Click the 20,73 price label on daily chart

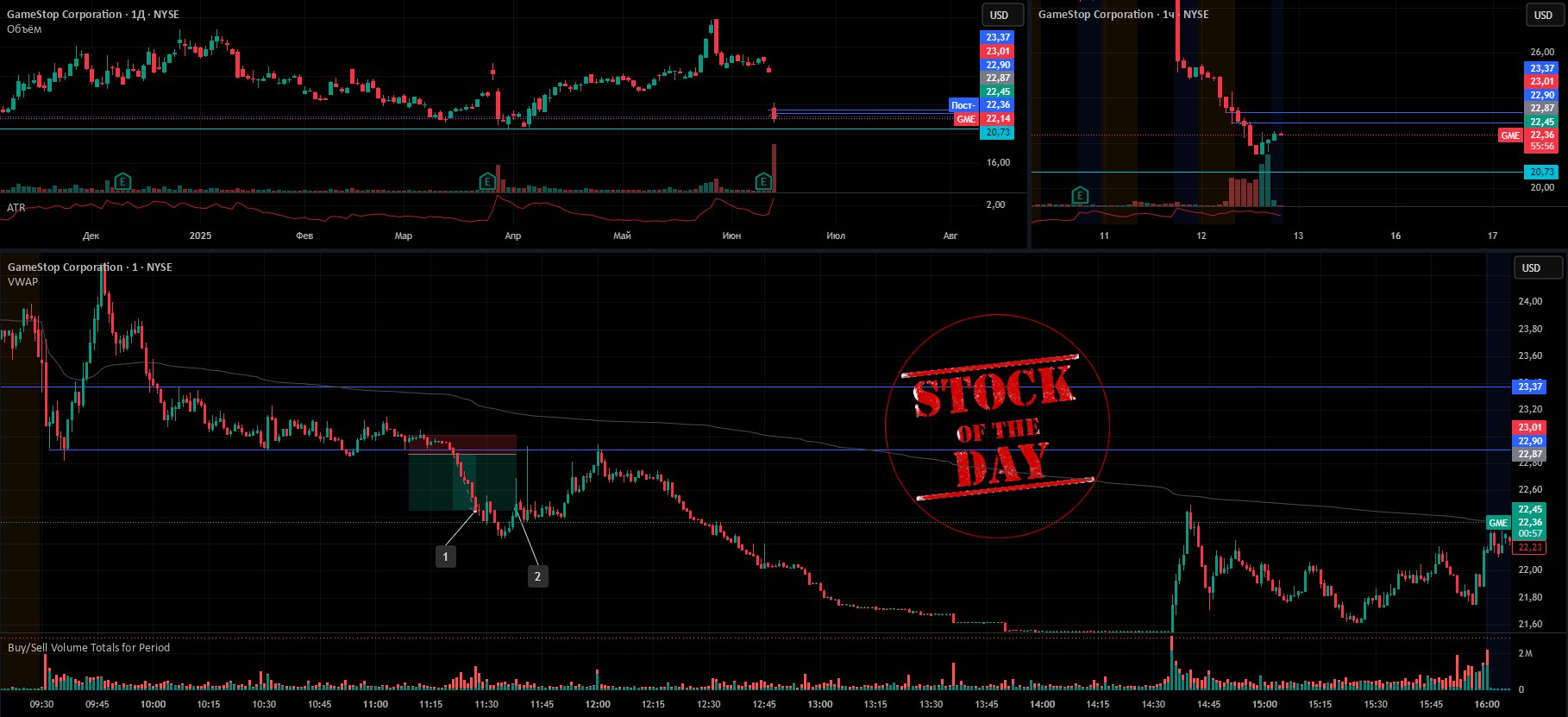(x=998, y=133)
